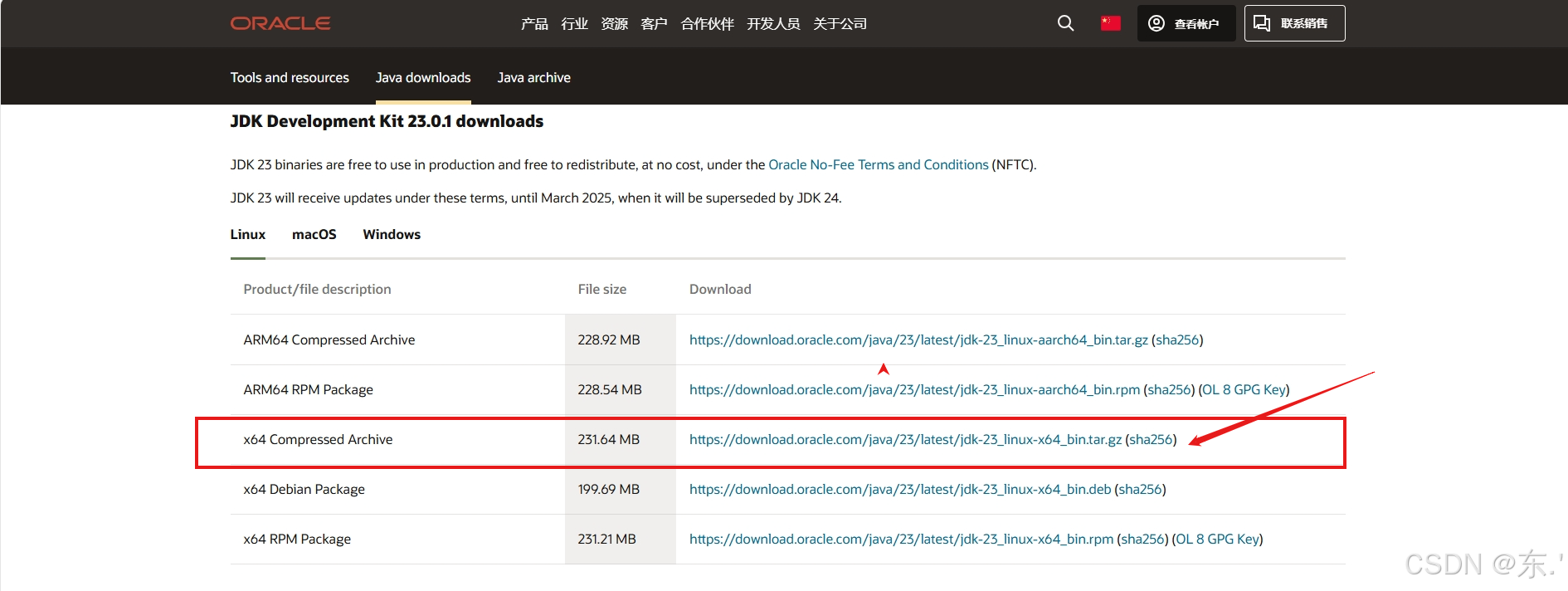Image resolution: width=1568 pixels, height=591 pixels.
Task: Open the 行业 menu
Action: tap(574, 24)
